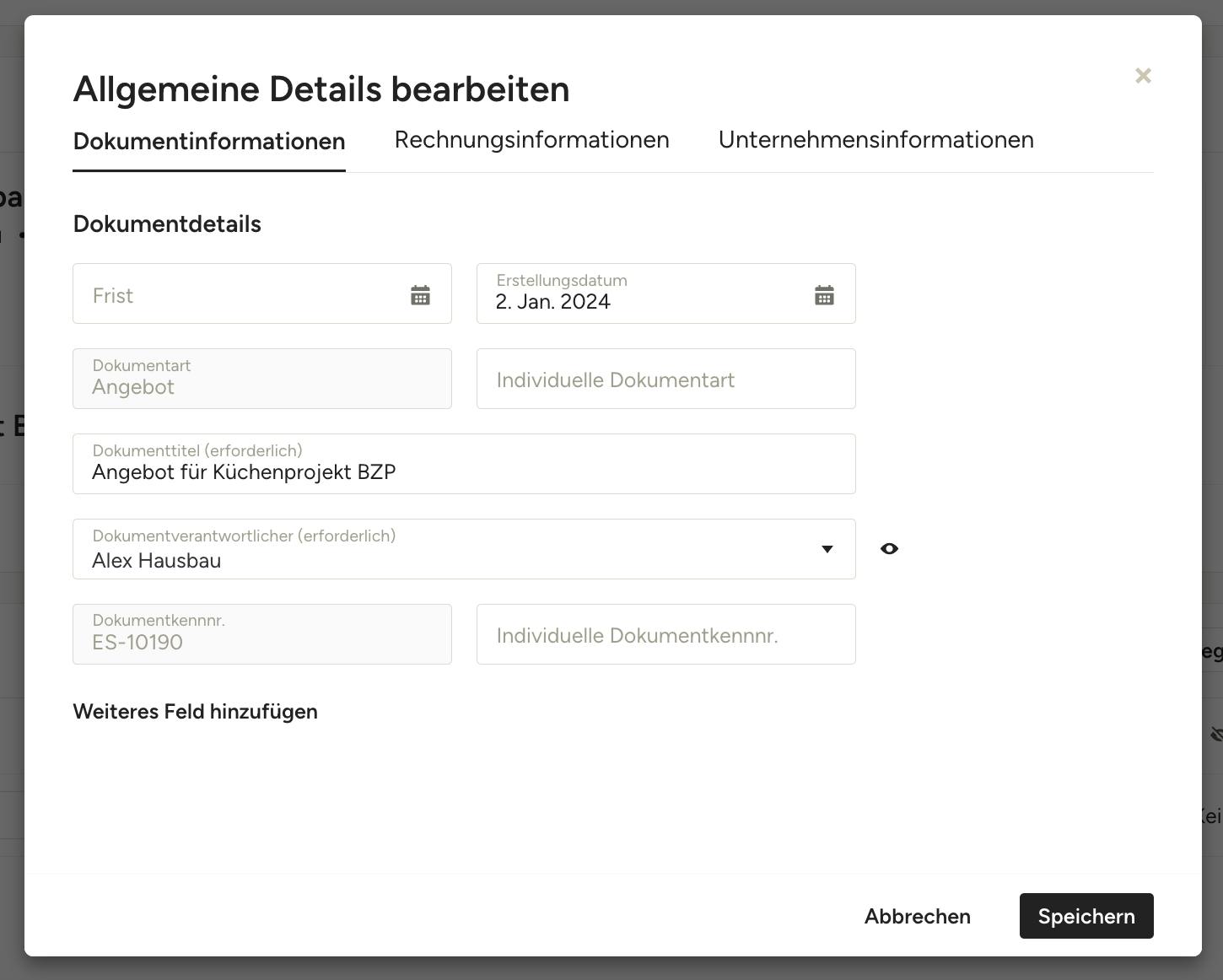Screen dimensions: 1223x980
Task: Focus the Individuelle Dokumentart field
Action: pos(665,380)
